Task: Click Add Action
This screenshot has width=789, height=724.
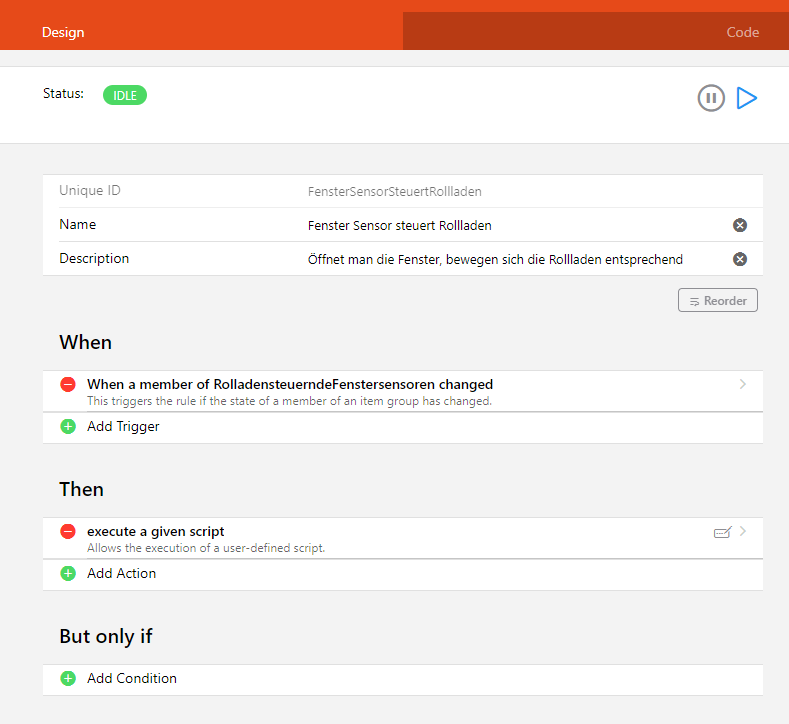Action: coord(121,574)
